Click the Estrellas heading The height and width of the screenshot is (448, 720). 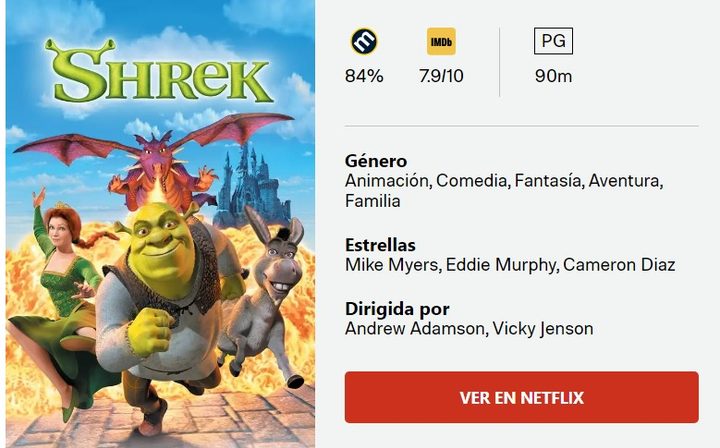pos(380,245)
